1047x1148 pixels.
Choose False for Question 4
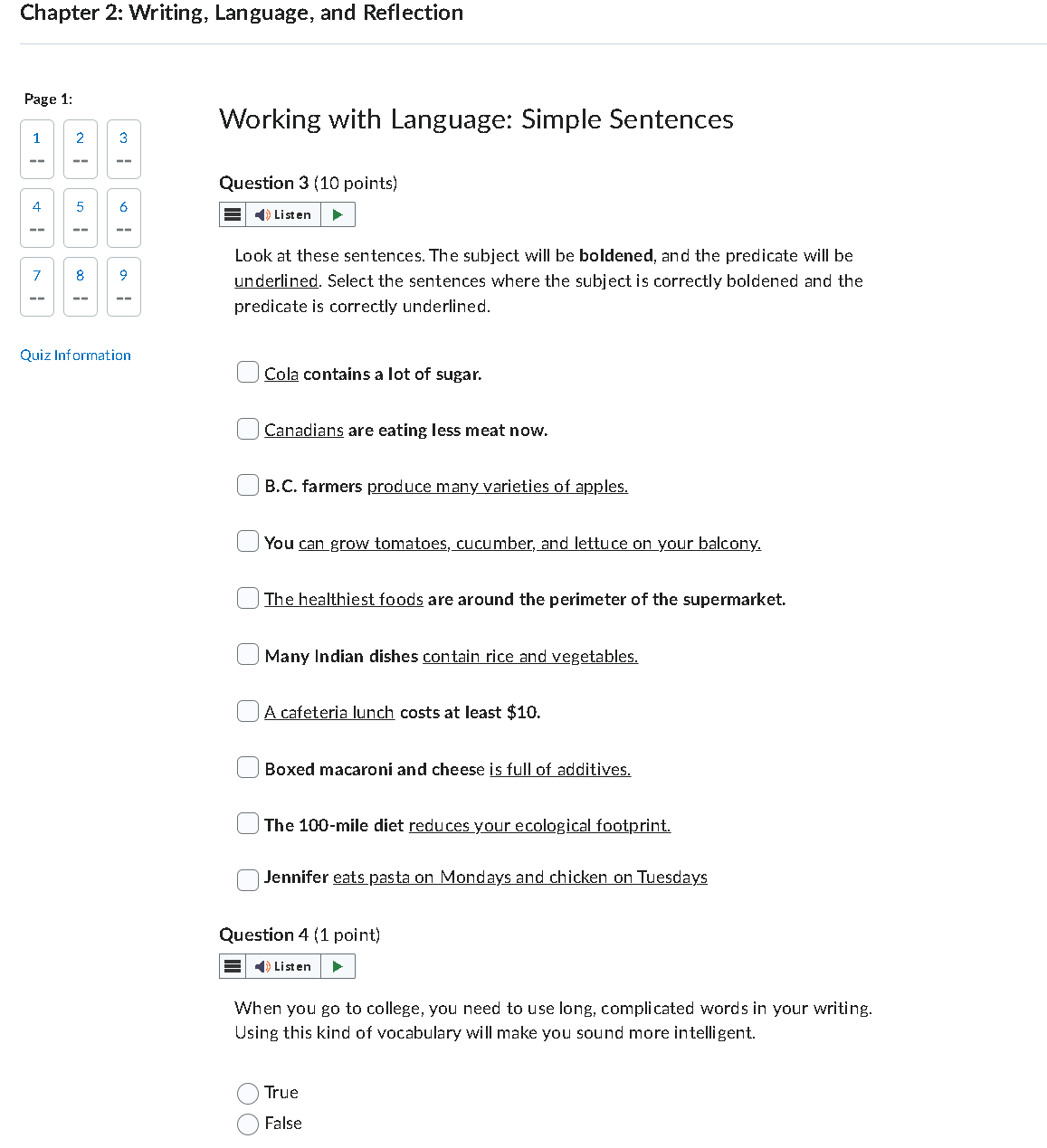tap(247, 1124)
